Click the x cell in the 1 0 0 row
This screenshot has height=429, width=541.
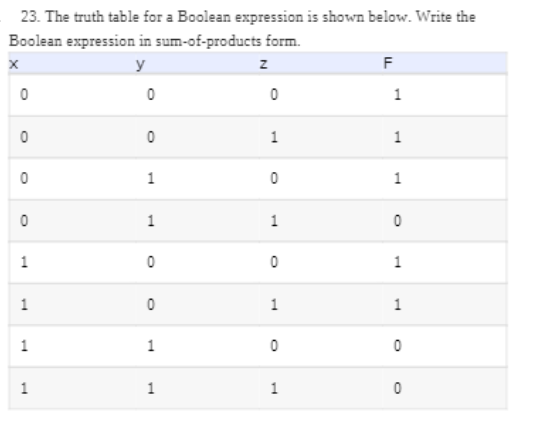pyautogui.click(x=24, y=262)
